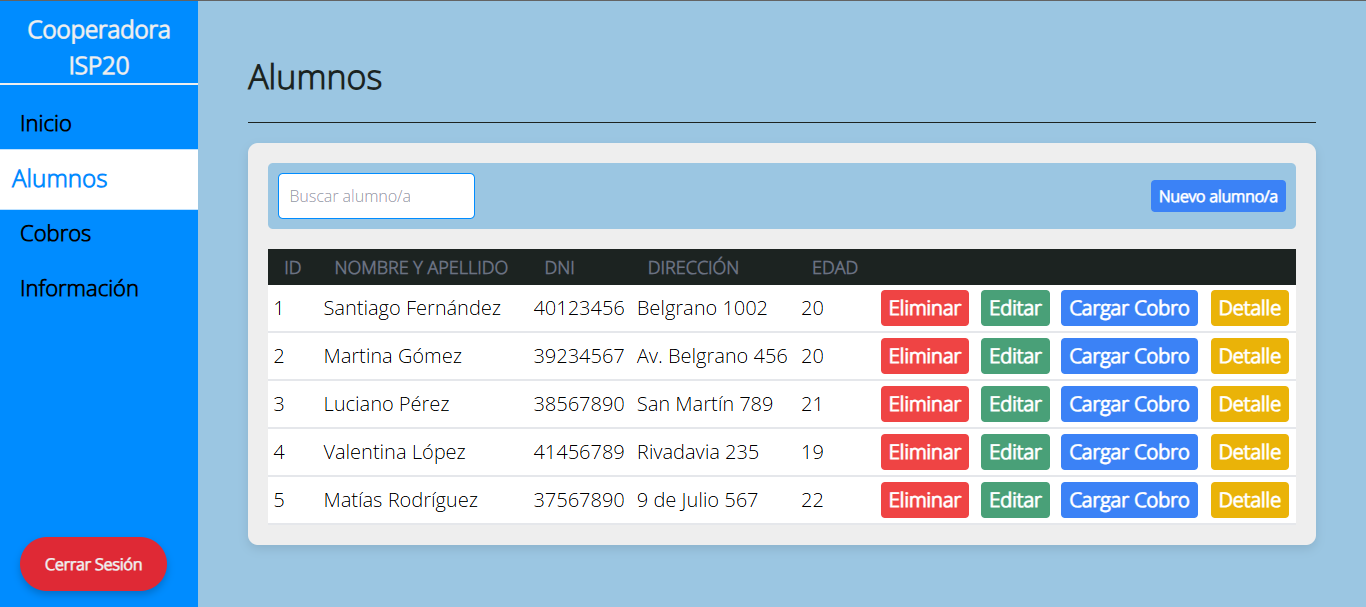Open Detalle for Luciano Pérez
The height and width of the screenshot is (607, 1366).
[1250, 404]
